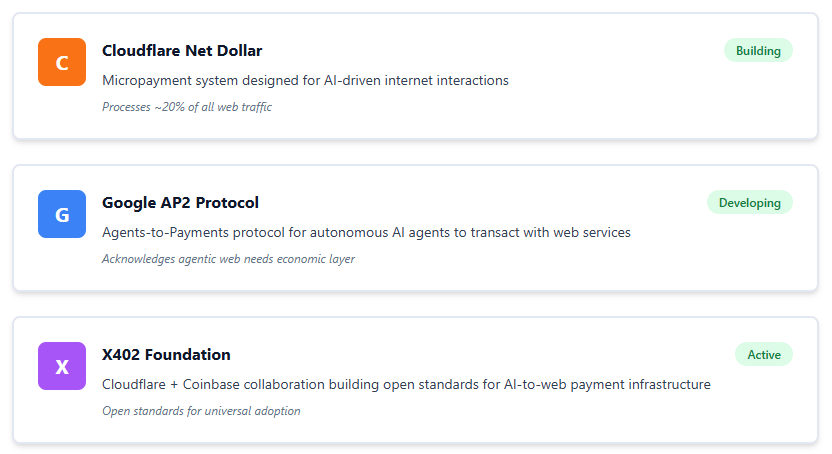Click the "Developing" status badge
This screenshot has width=832, height=454.
click(749, 203)
